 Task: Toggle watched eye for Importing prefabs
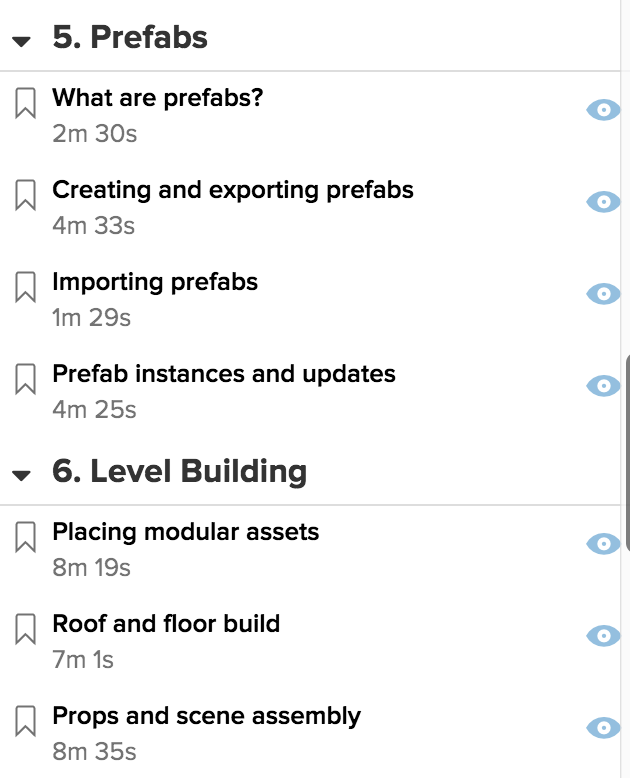[x=603, y=294]
